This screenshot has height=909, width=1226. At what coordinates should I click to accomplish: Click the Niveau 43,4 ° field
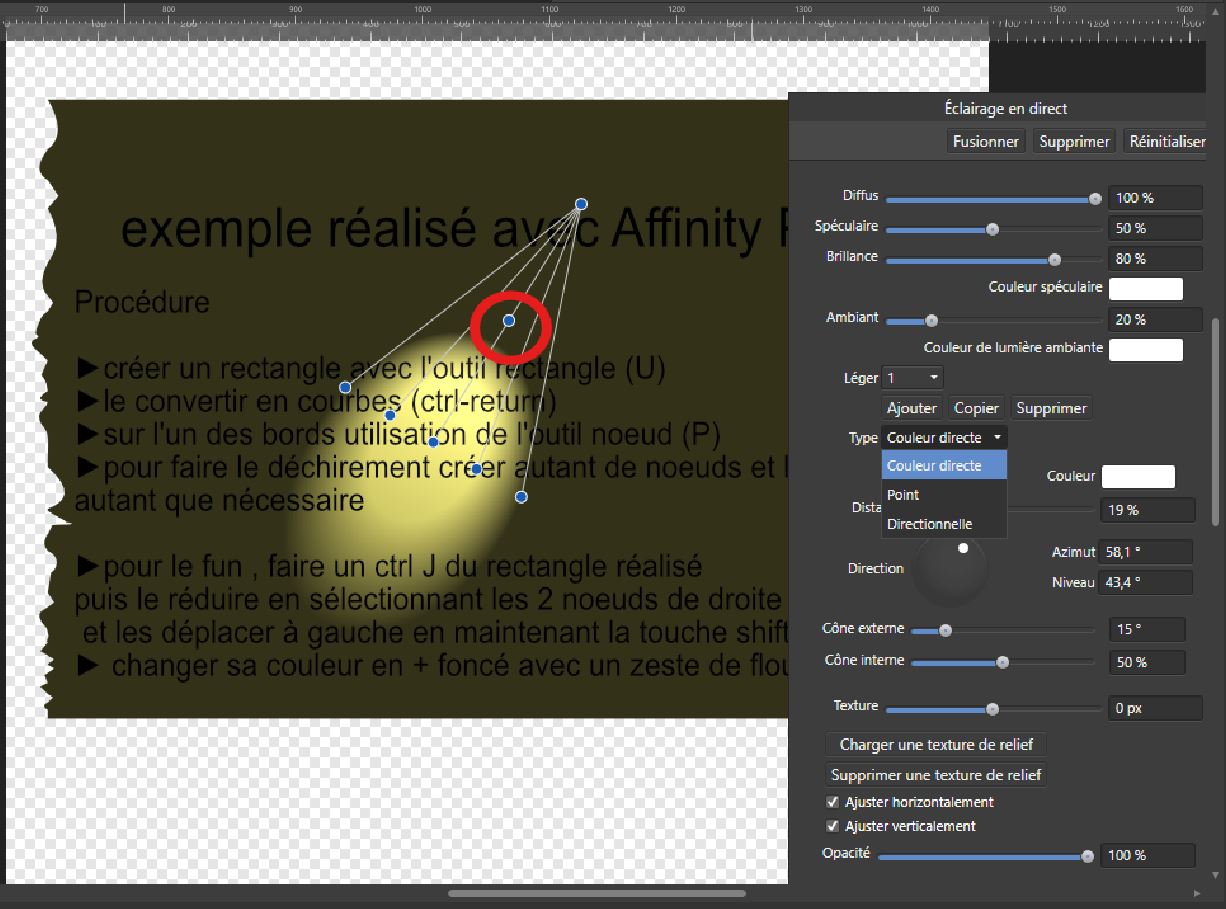pos(1146,582)
